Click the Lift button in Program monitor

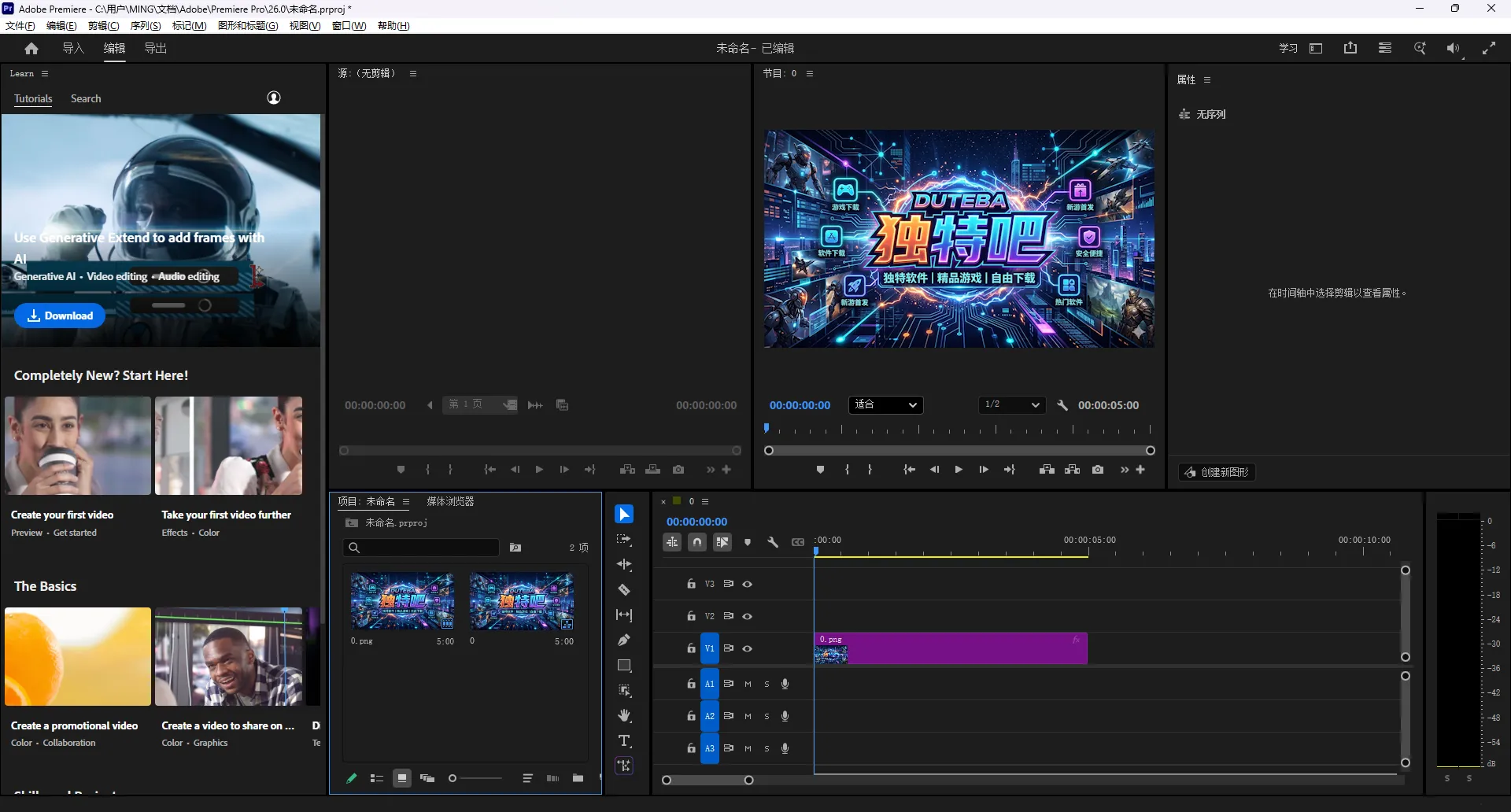click(1047, 470)
